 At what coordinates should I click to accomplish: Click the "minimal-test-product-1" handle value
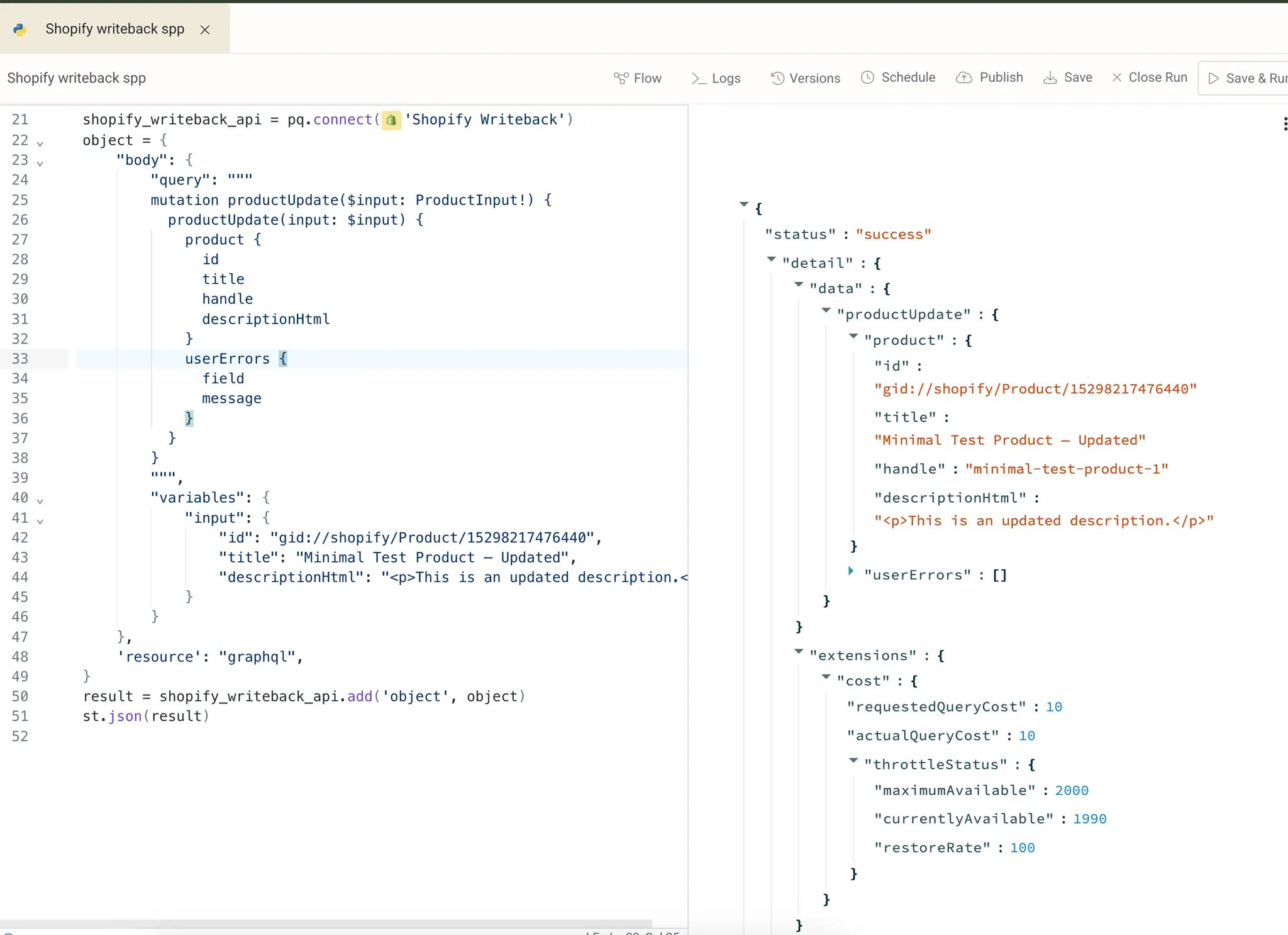coord(1067,469)
